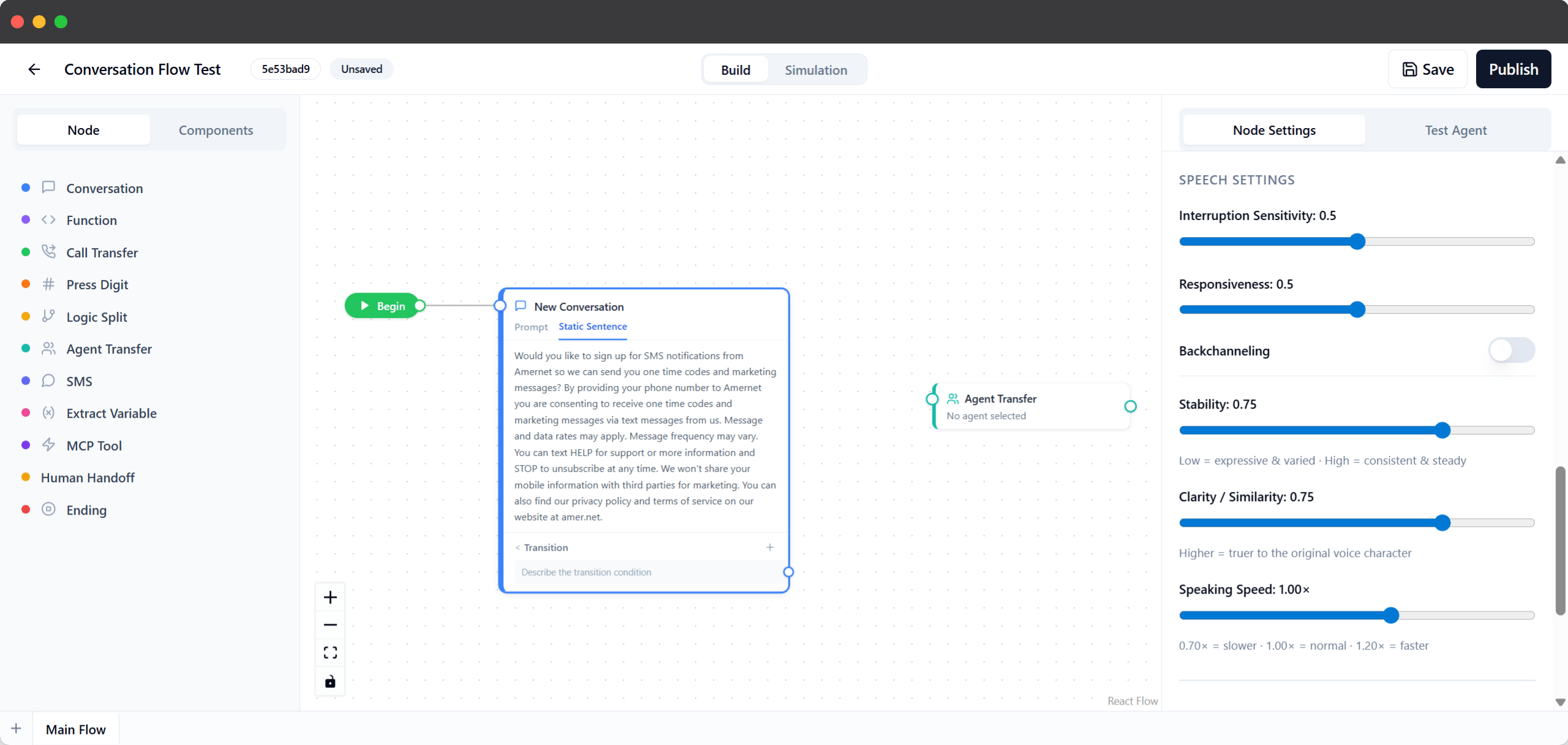Collapse the Transition section chevron
The height and width of the screenshot is (745, 1568).
pos(517,548)
